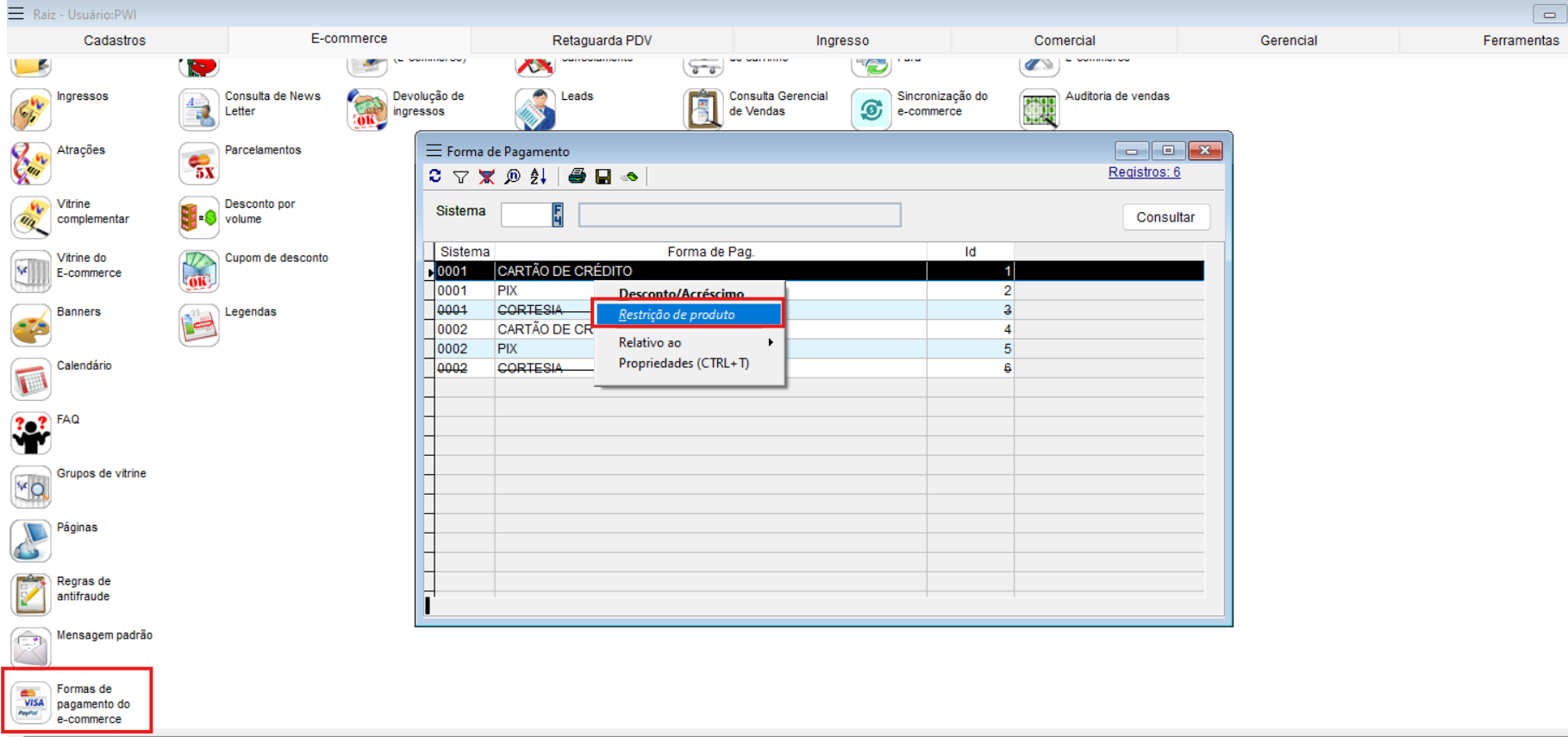This screenshot has width=1568, height=737.
Task: Click the printer icon in the toolbar
Action: 578,177
